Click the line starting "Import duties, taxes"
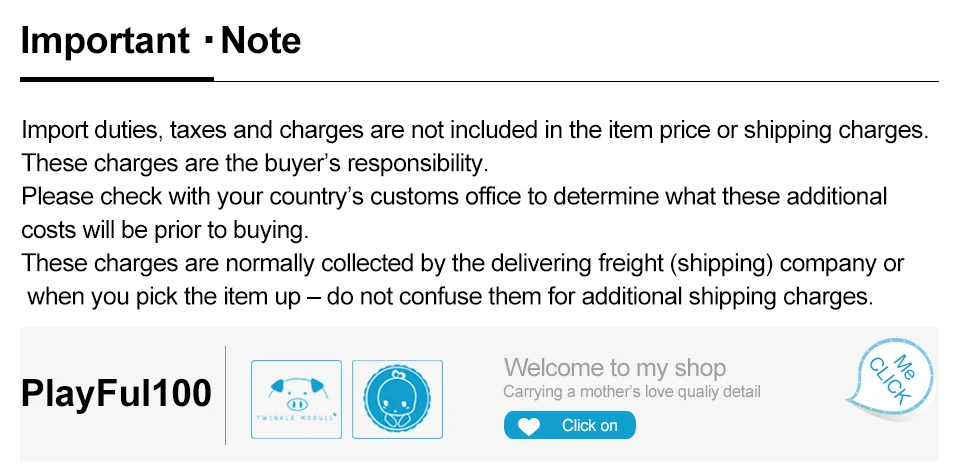 [475, 130]
